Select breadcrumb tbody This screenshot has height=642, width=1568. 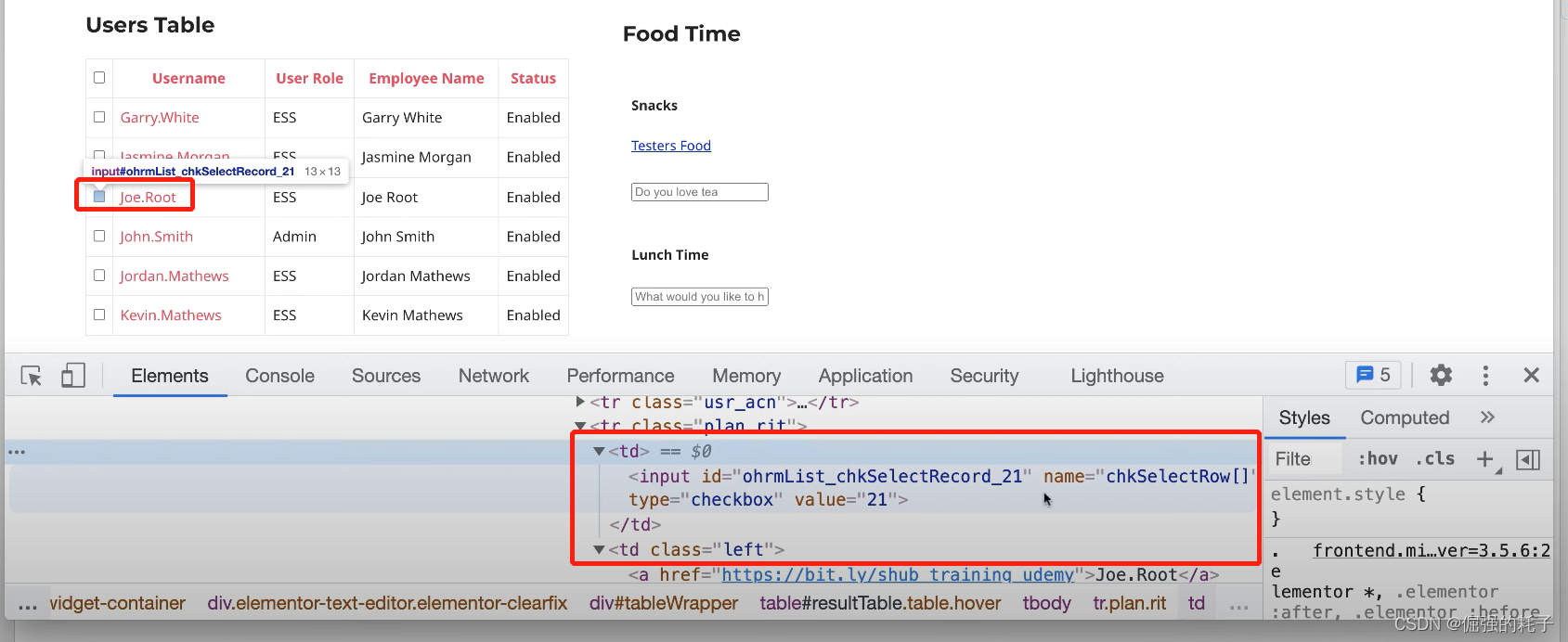tap(1046, 604)
